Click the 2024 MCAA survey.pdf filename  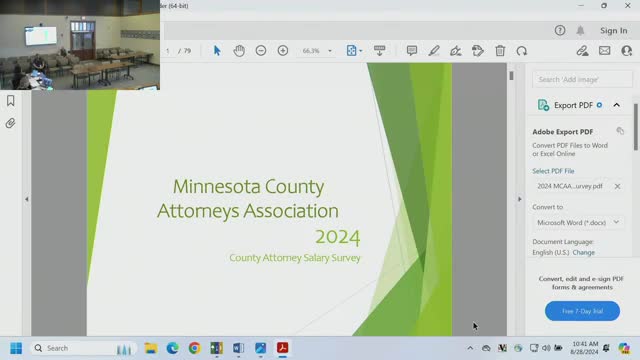pyautogui.click(x=570, y=186)
